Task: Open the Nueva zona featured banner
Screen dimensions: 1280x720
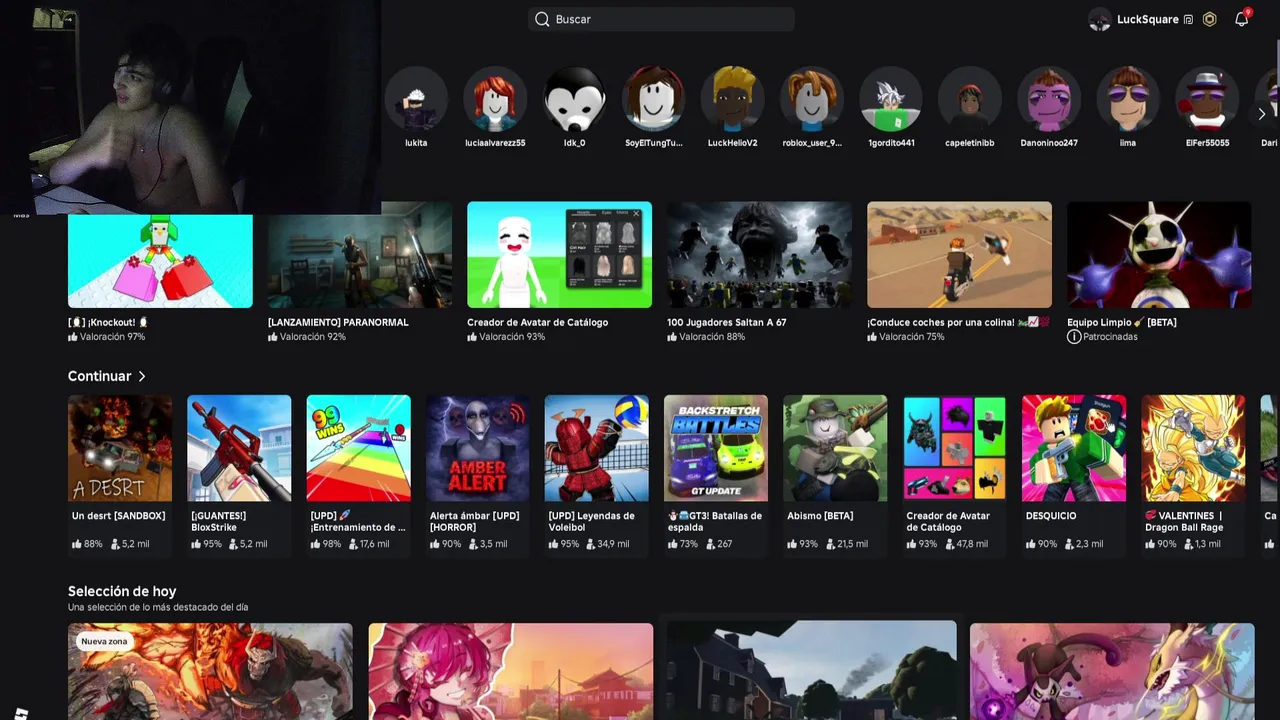Action: point(210,671)
